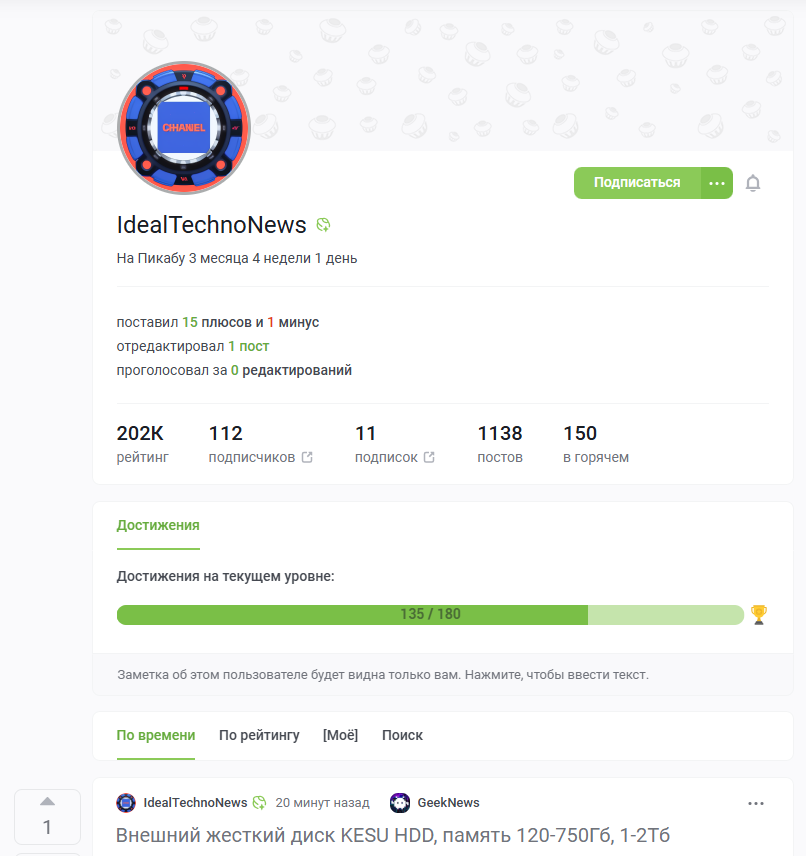This screenshot has height=856, width=806.
Task: Click the verified badge next to IdealTechnoNews title
Action: (323, 225)
